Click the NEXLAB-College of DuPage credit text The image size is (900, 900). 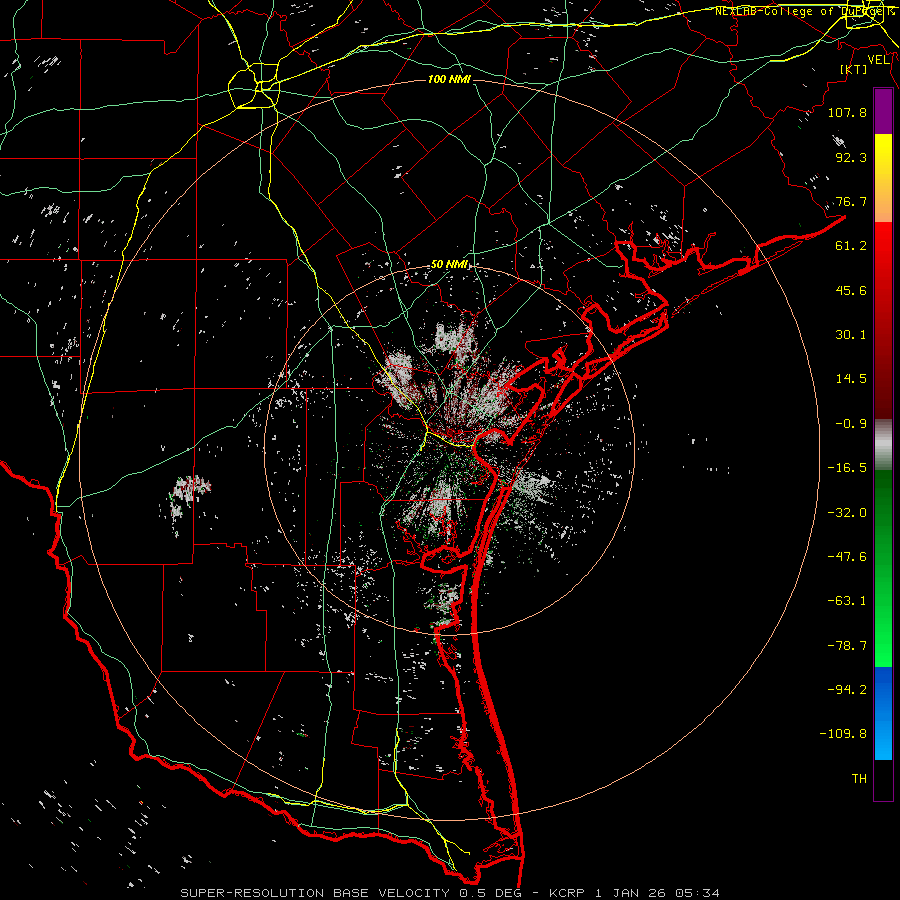coord(804,11)
